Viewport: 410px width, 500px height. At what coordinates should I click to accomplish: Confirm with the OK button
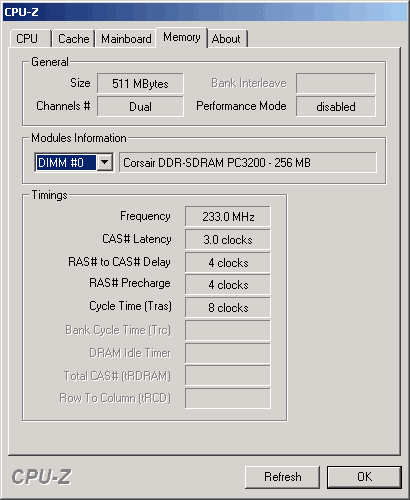tap(364, 477)
